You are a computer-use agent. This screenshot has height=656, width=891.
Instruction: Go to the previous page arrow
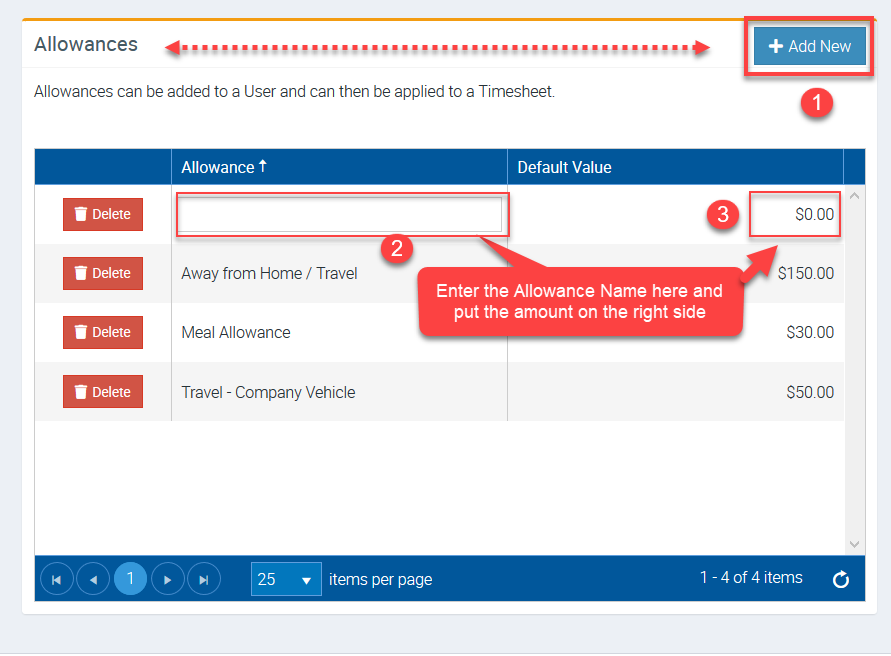click(93, 579)
